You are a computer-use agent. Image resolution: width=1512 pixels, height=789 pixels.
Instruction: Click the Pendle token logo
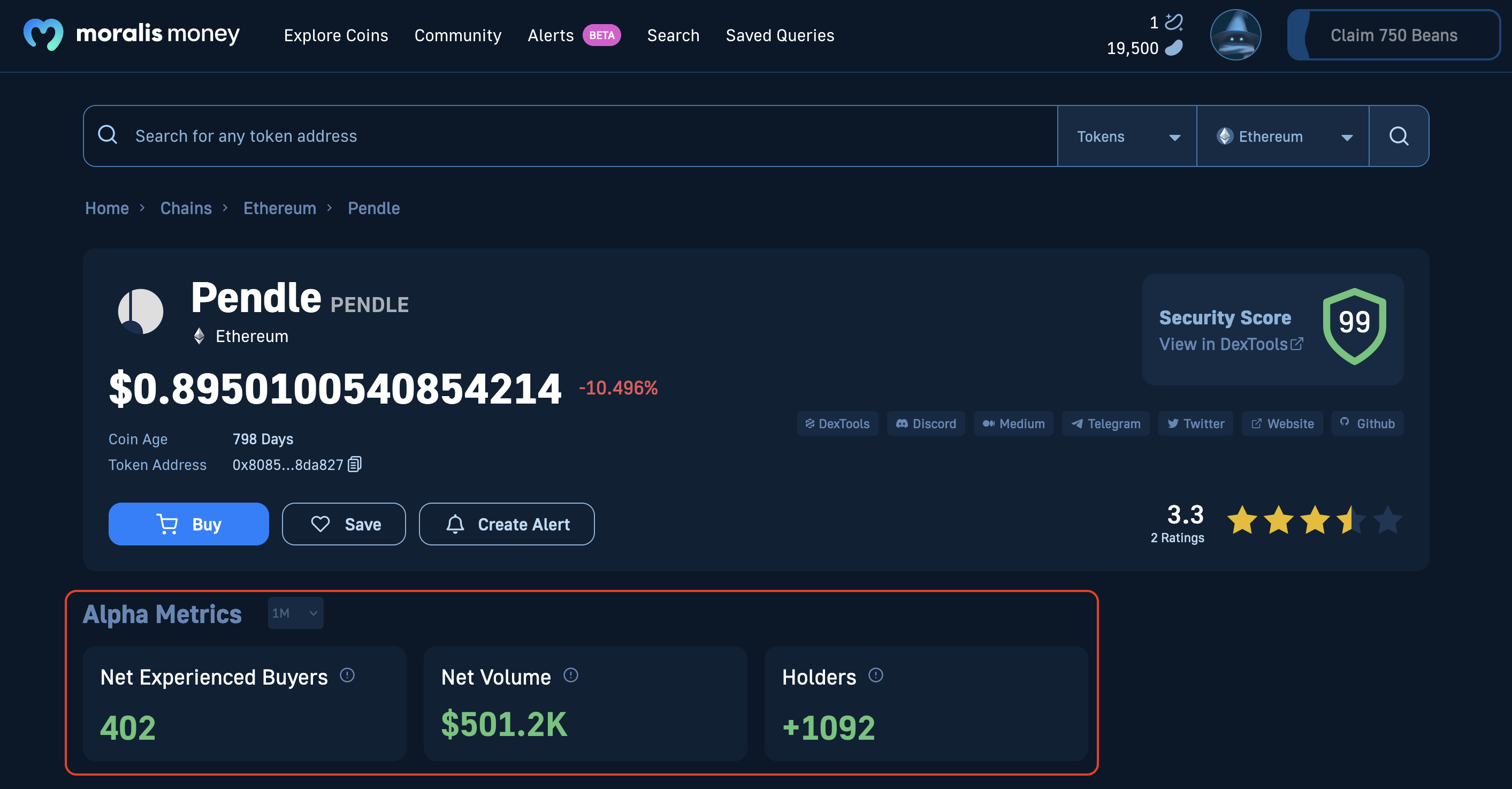(x=141, y=311)
